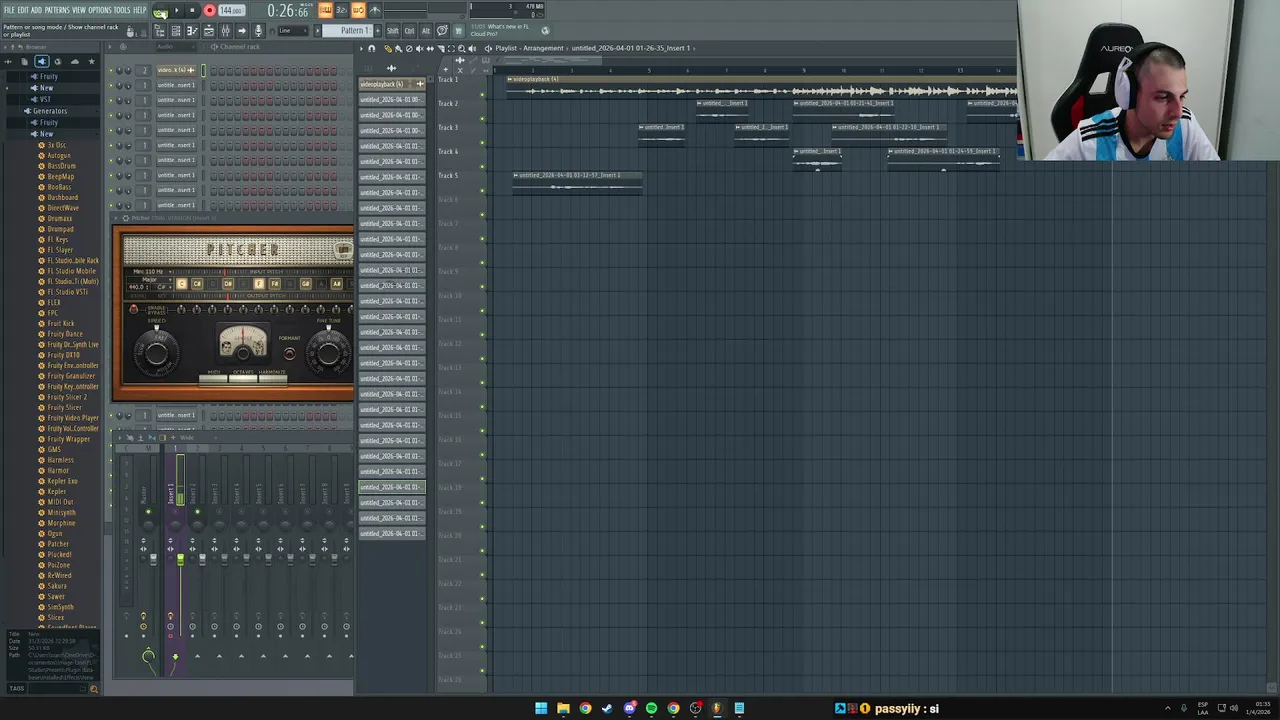This screenshot has width=1280, height=720.
Task: Select the playlist Mute tool
Action: (x=419, y=48)
